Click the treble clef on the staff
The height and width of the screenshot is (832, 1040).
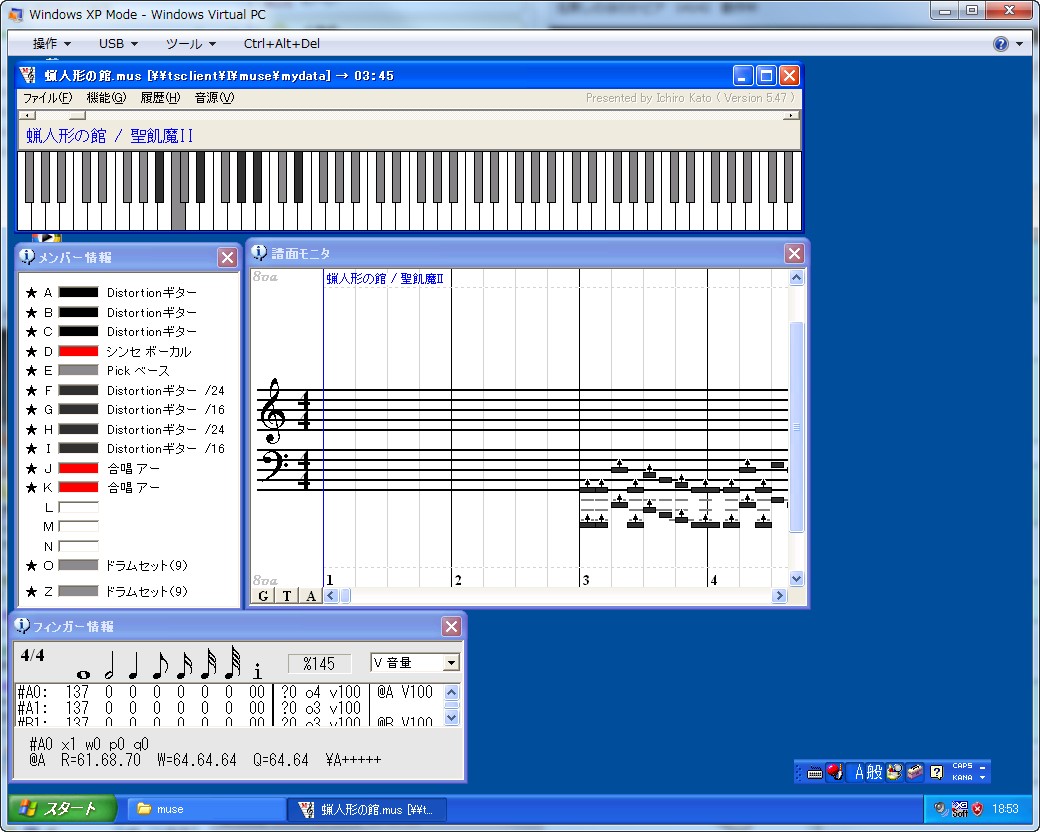click(272, 412)
